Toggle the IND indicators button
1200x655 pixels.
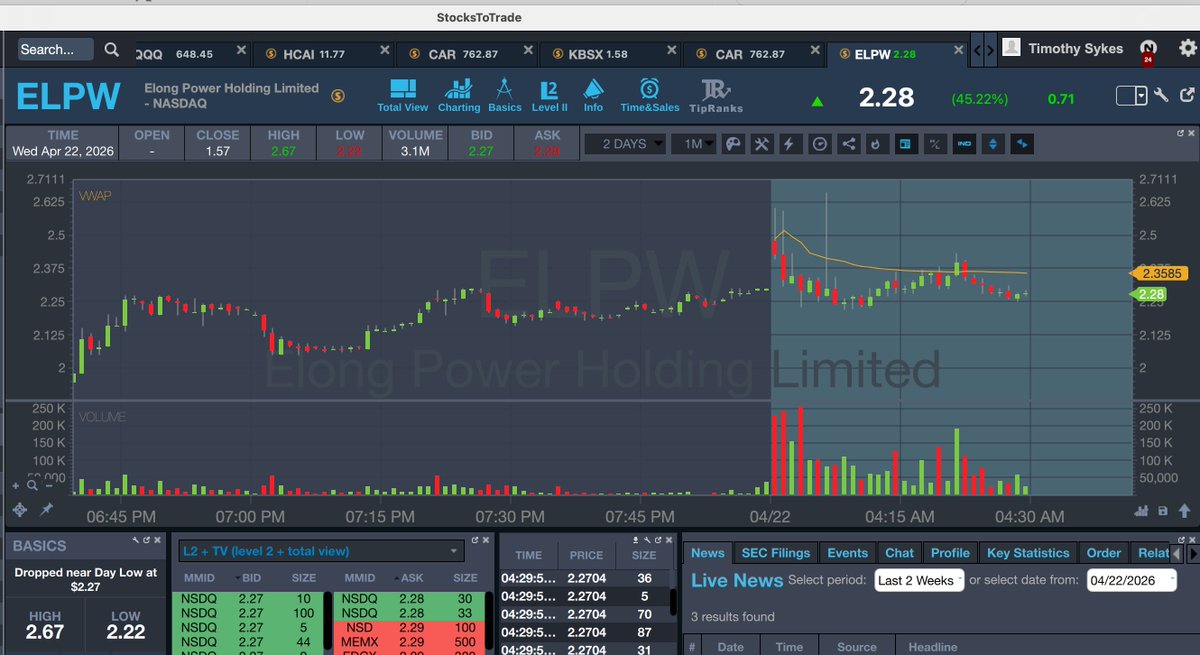(964, 144)
